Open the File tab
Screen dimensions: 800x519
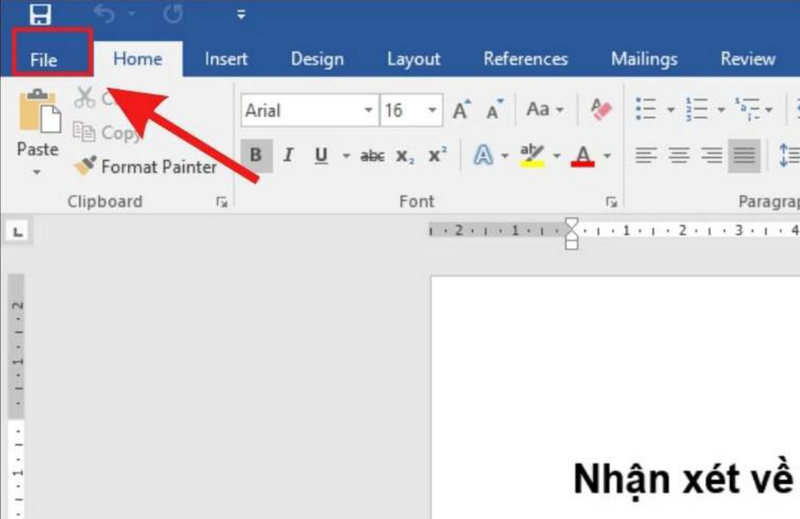point(43,60)
